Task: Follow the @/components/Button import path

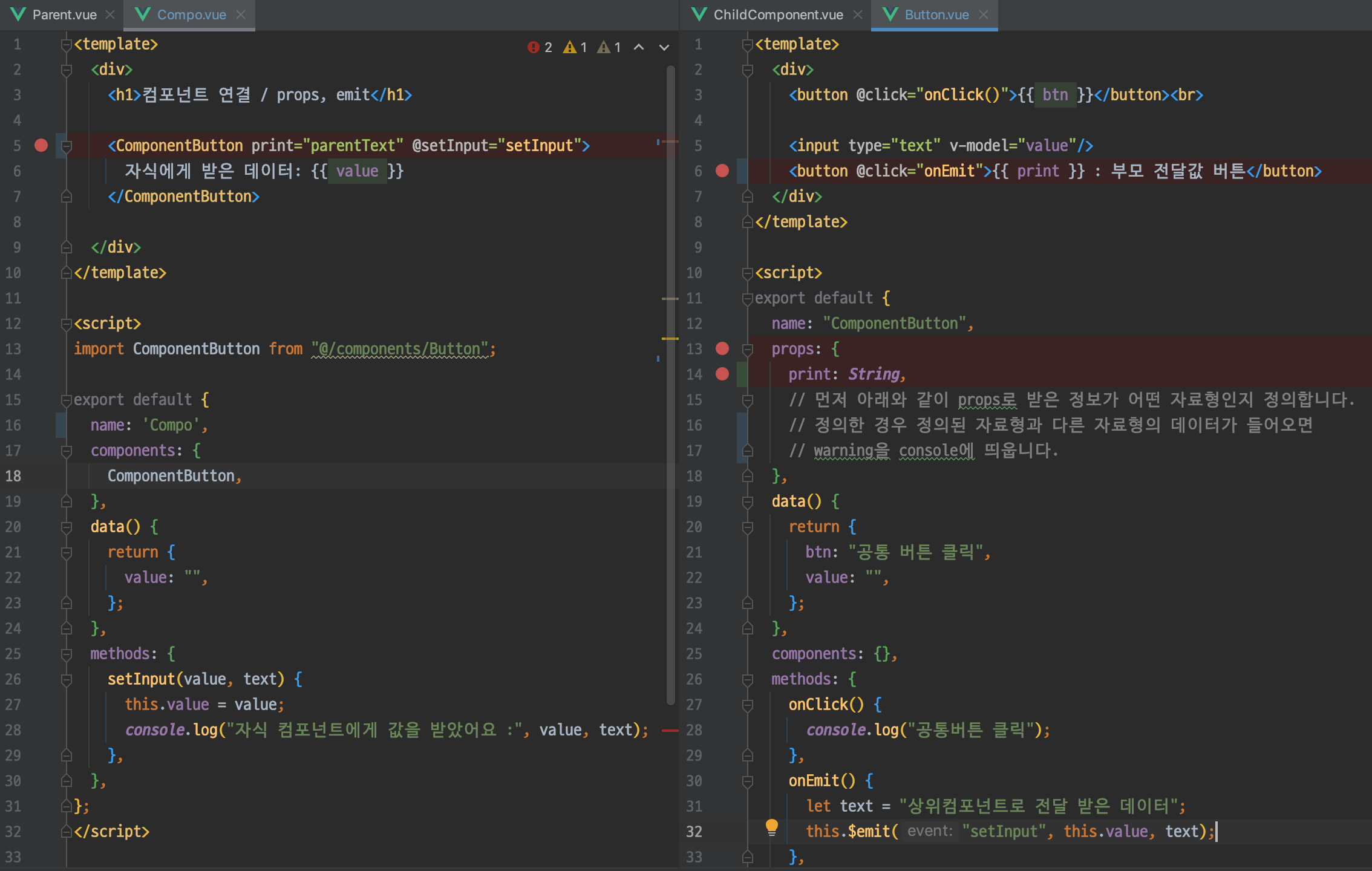Action: coord(402,349)
